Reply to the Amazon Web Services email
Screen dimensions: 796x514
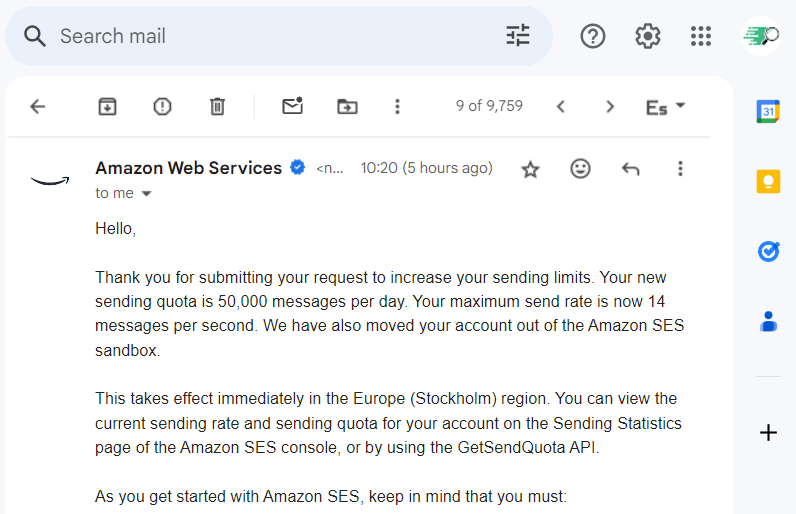point(630,169)
